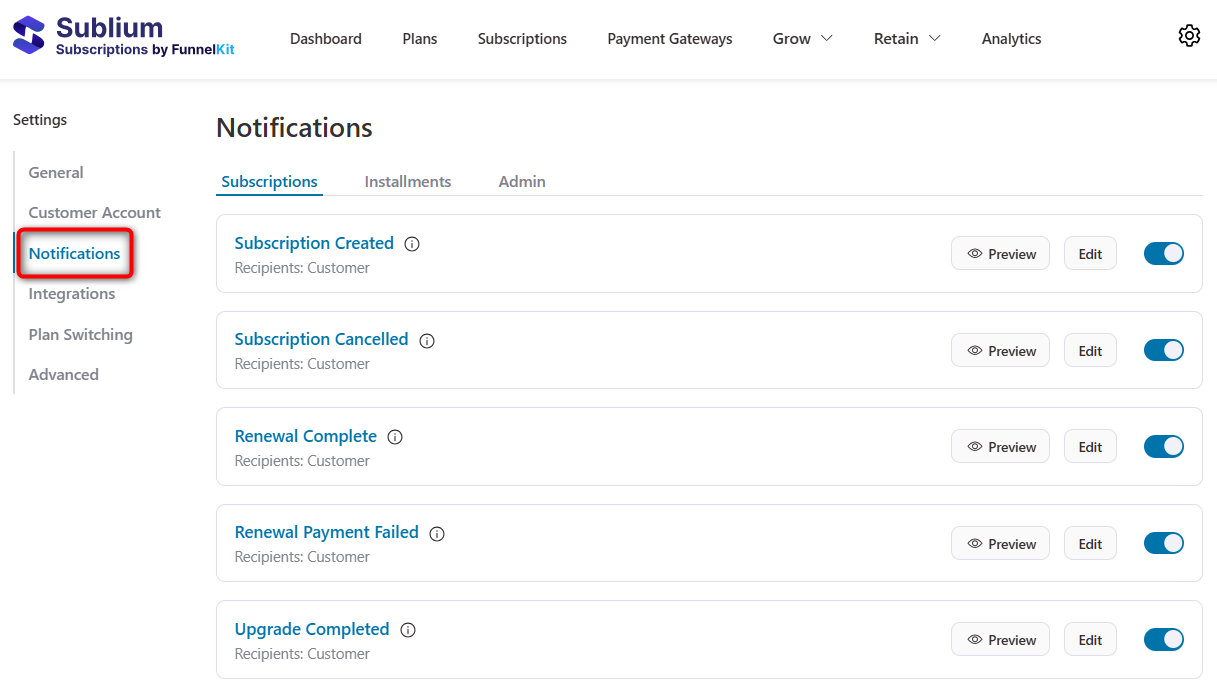Open Subscriptions in top navigation bar
This screenshot has height=694, width=1217.
pyautogui.click(x=522, y=39)
